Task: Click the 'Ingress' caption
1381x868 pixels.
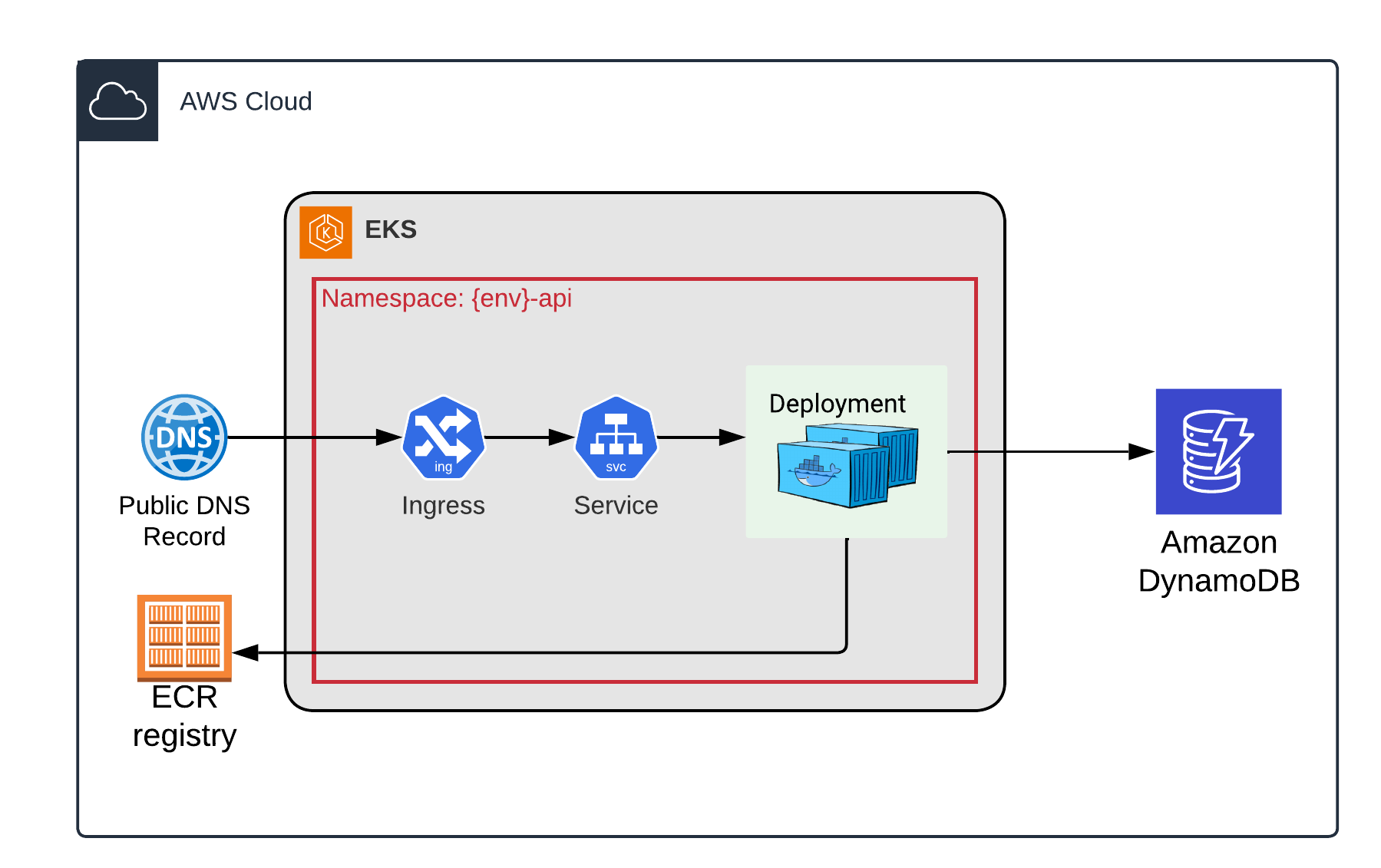Action: [443, 506]
